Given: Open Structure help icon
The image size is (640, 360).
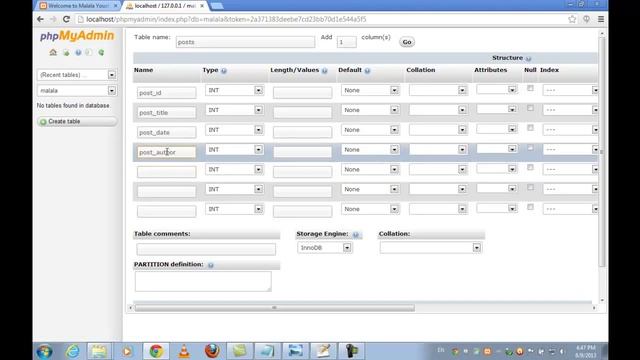Looking at the screenshot, I should pyautogui.click(x=528, y=58).
